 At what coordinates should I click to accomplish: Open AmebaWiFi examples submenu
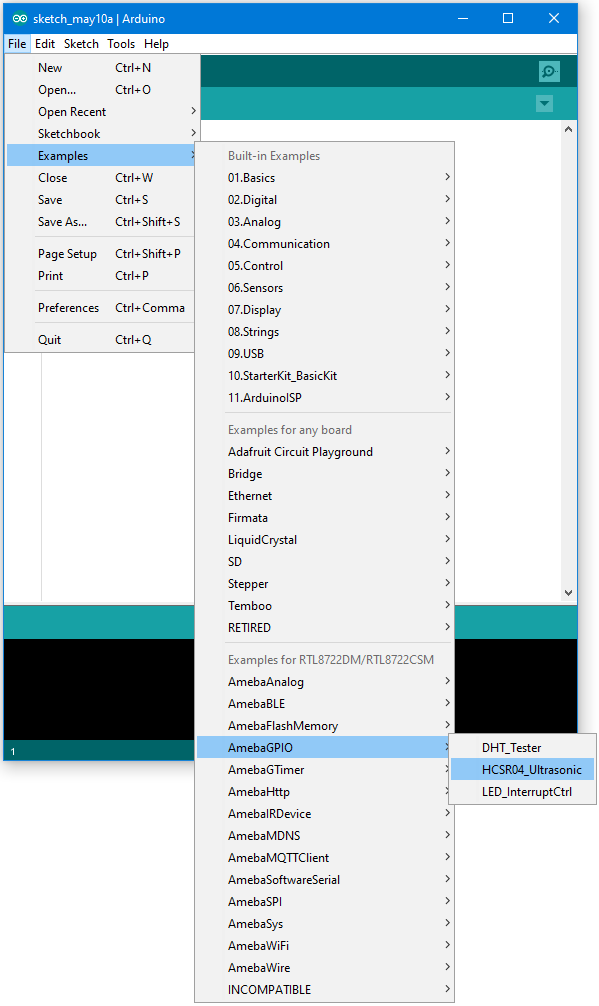coord(325,946)
